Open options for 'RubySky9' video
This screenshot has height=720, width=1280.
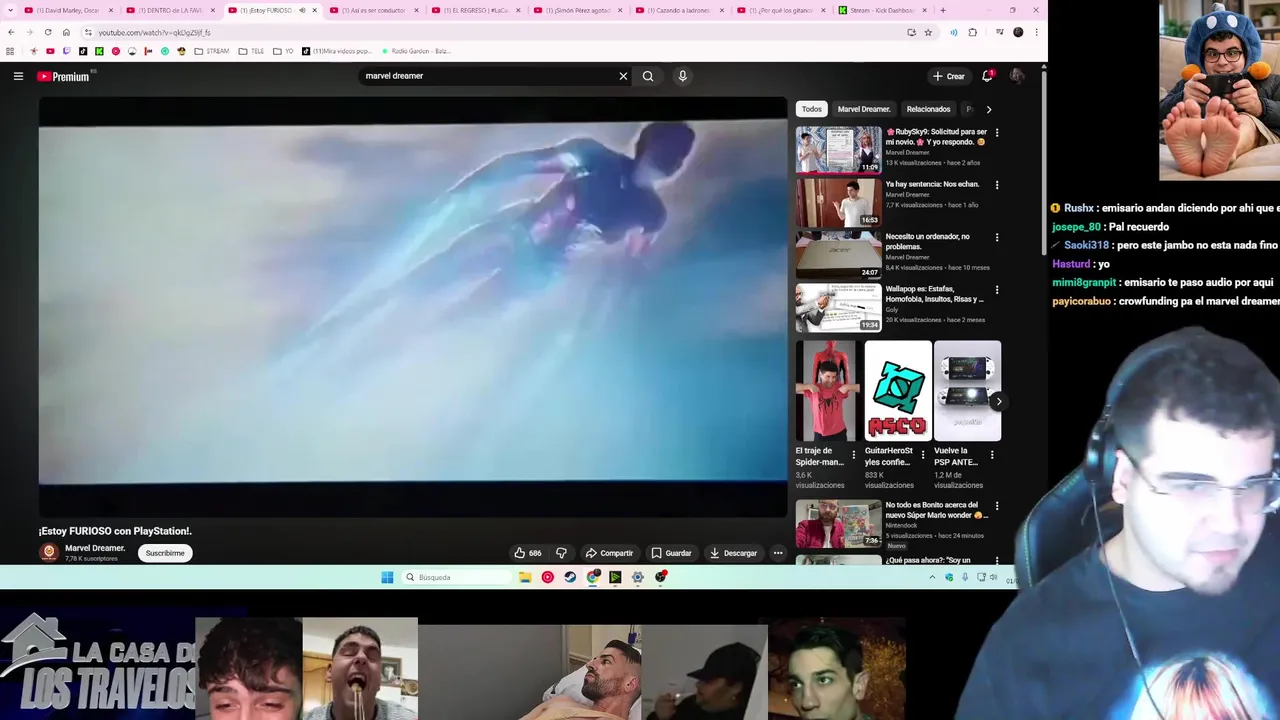point(996,132)
